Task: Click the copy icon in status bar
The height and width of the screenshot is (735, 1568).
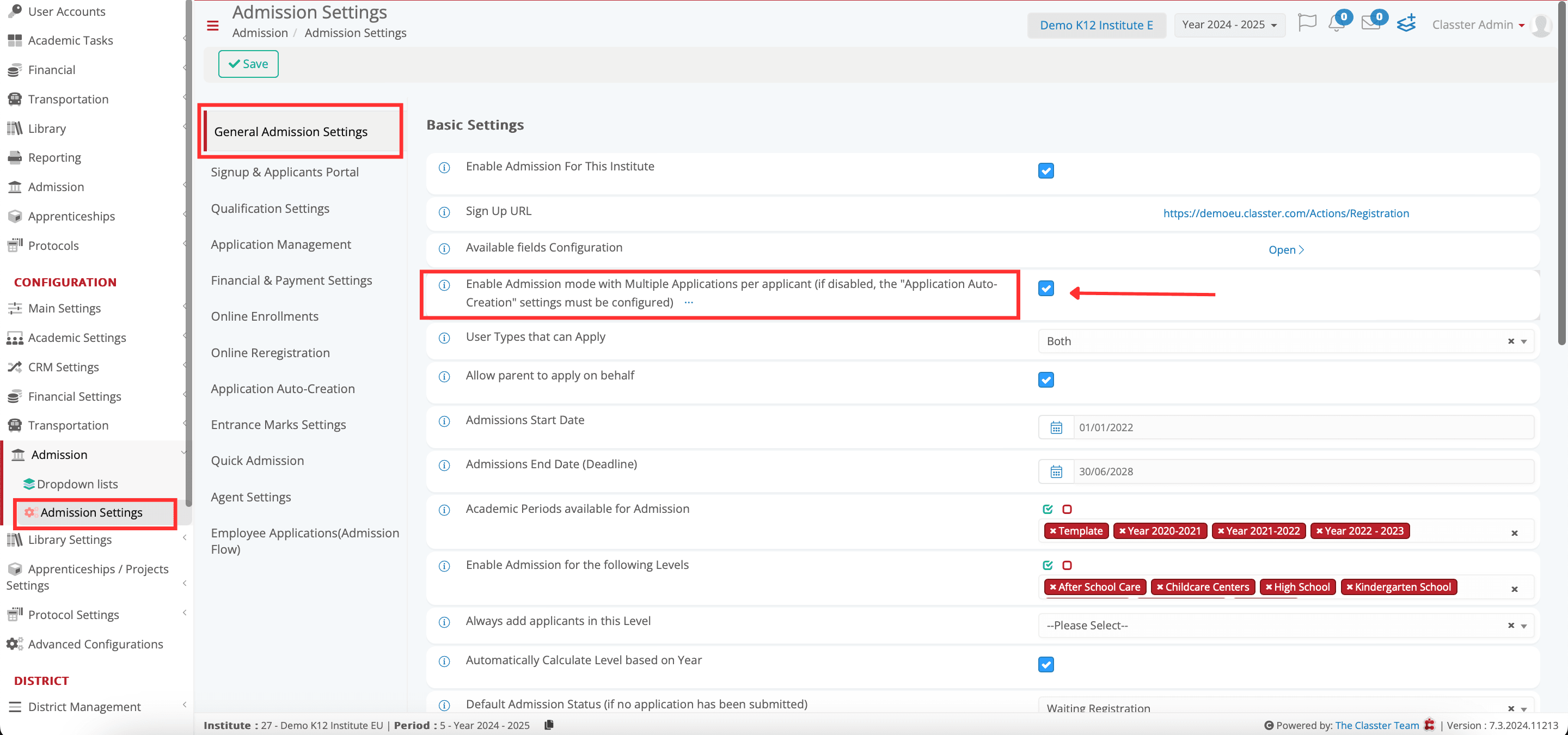Action: [x=548, y=725]
